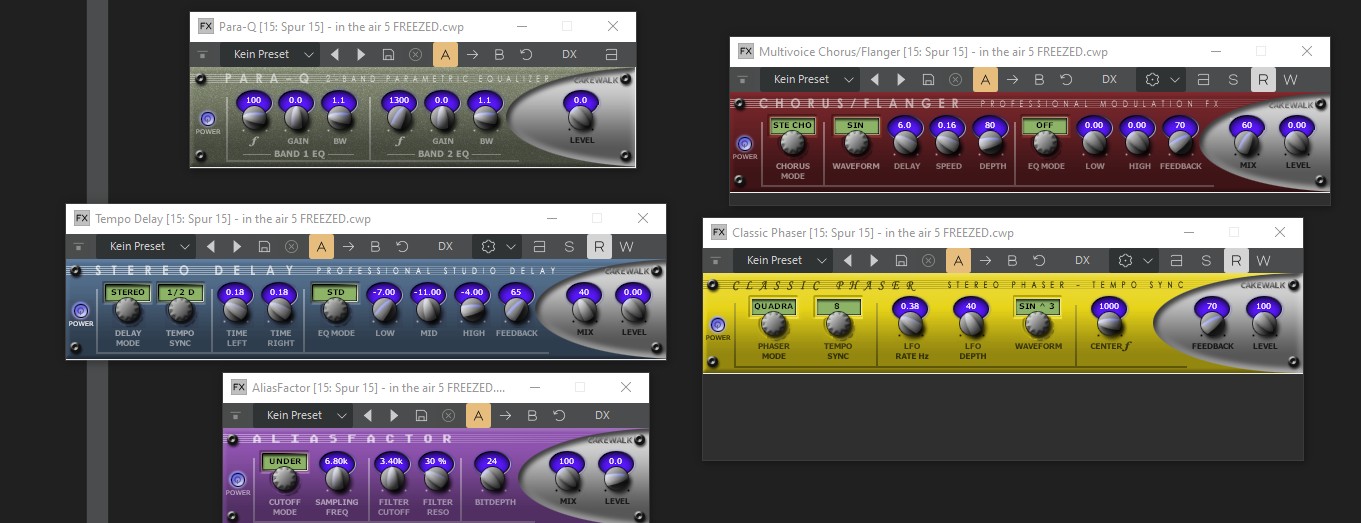
Task: Toggle Power button in Para-Q plugin
Action: click(208, 118)
